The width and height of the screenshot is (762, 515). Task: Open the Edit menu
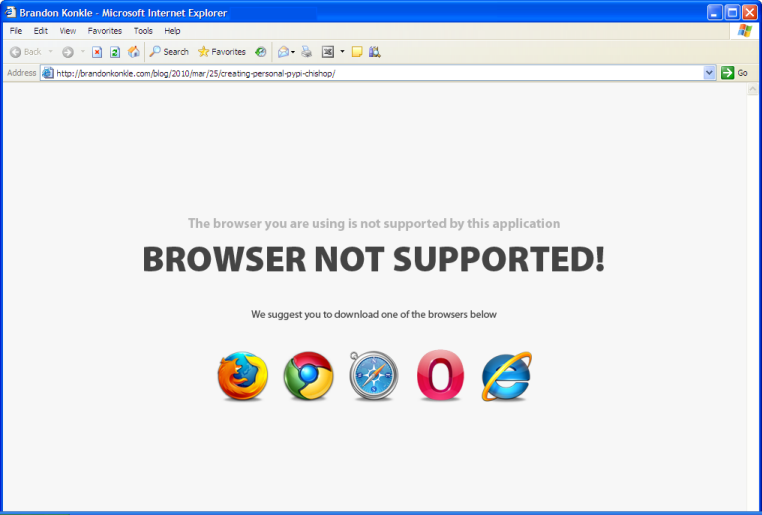(x=41, y=31)
